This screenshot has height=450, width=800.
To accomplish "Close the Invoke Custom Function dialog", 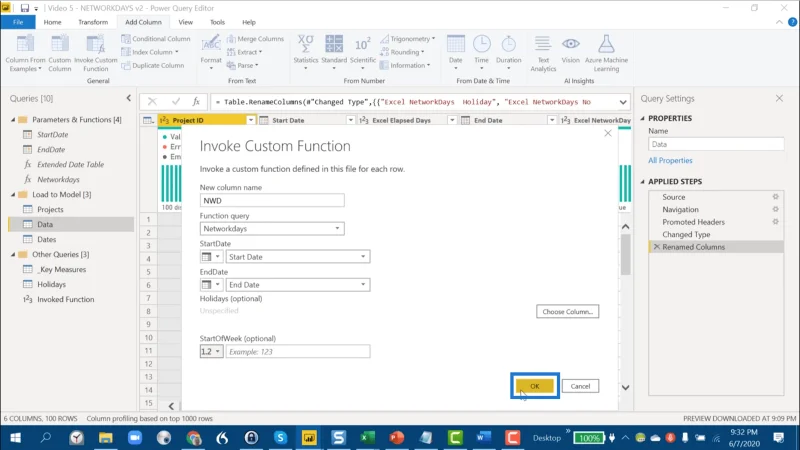I will coord(608,133).
